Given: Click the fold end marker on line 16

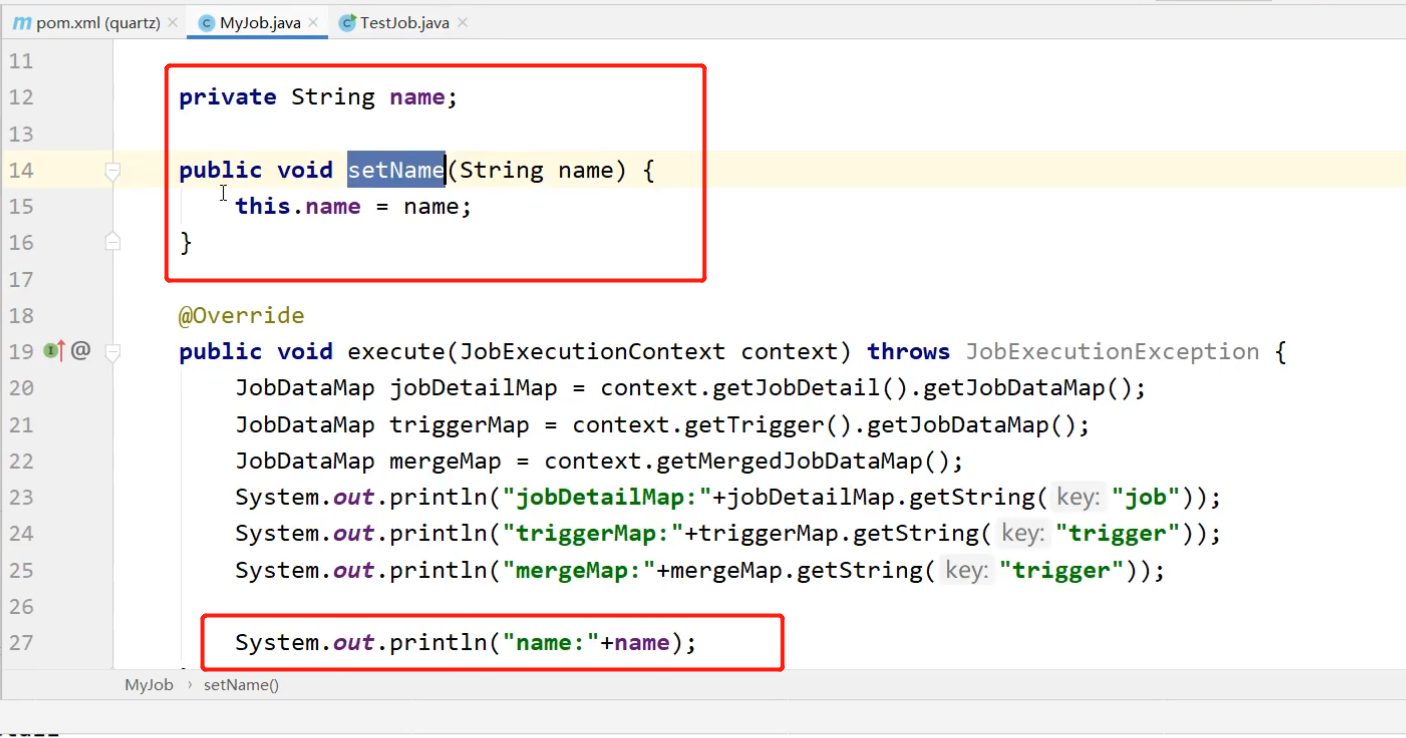Looking at the screenshot, I should pyautogui.click(x=113, y=241).
